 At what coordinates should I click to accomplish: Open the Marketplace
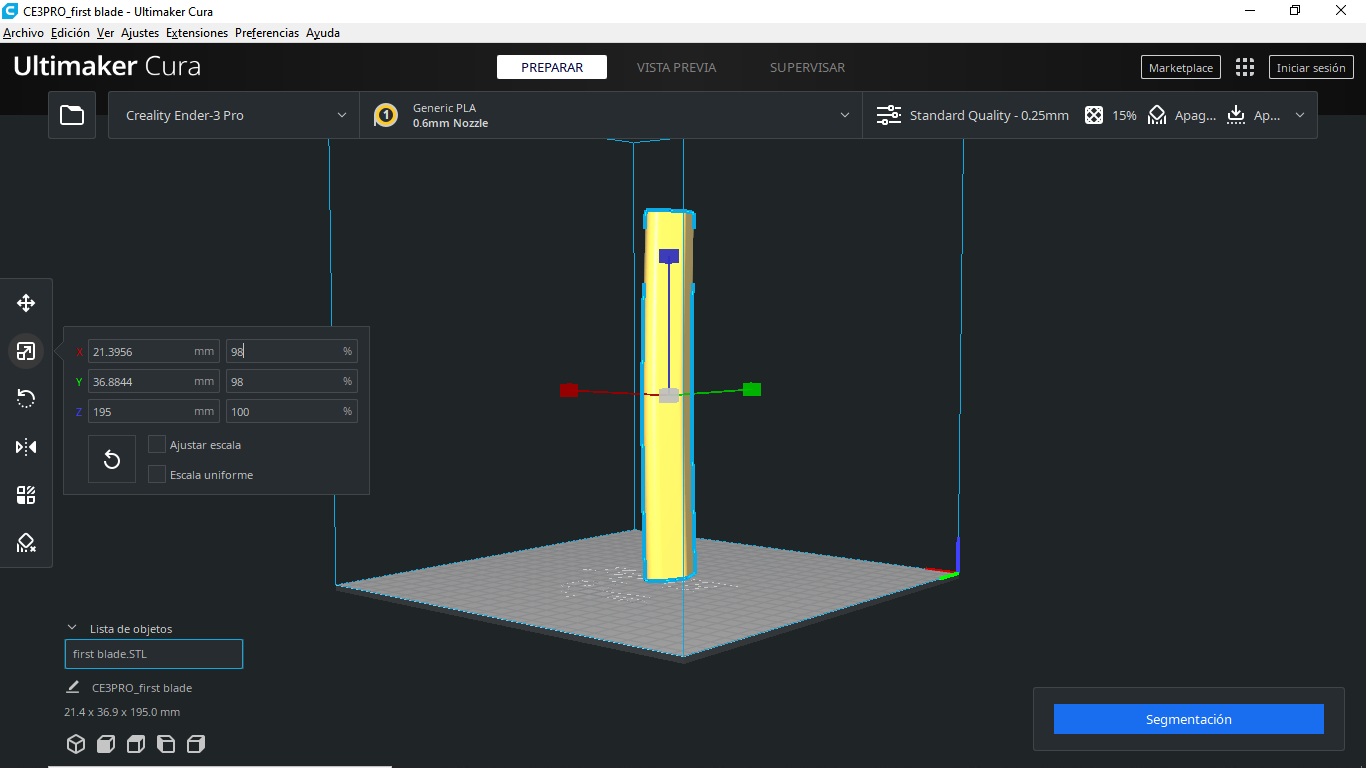1181,68
